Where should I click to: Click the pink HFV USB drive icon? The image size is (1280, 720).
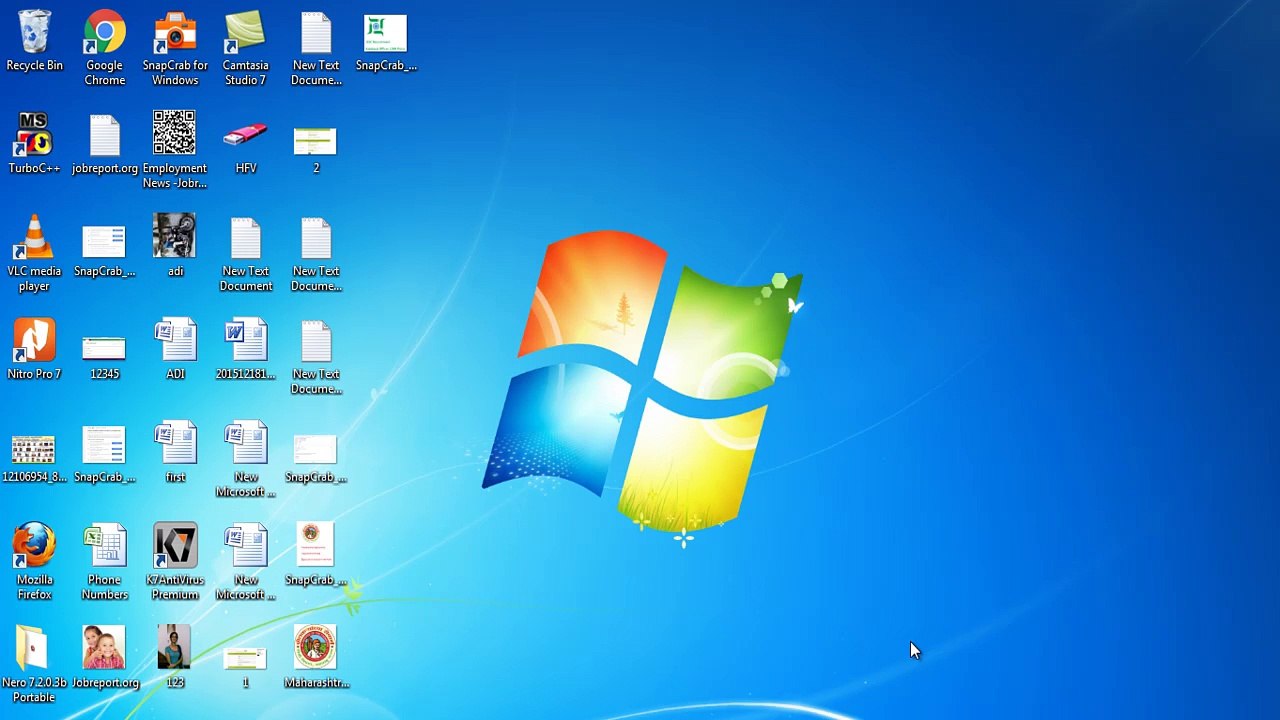click(245, 136)
